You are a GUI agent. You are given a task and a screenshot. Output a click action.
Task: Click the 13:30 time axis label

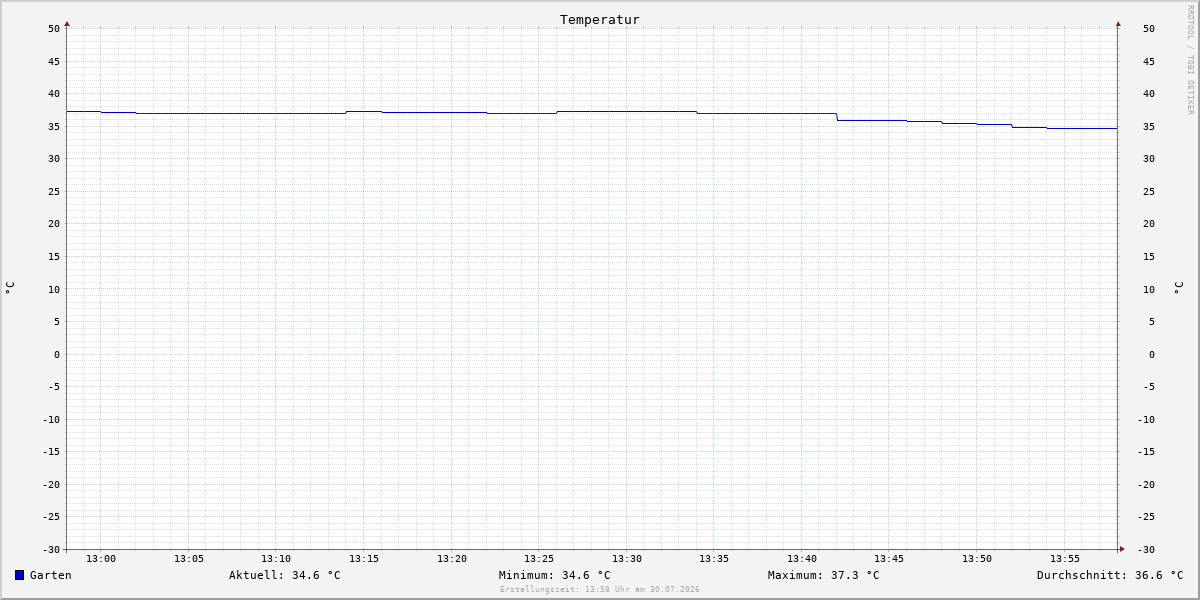click(x=627, y=559)
